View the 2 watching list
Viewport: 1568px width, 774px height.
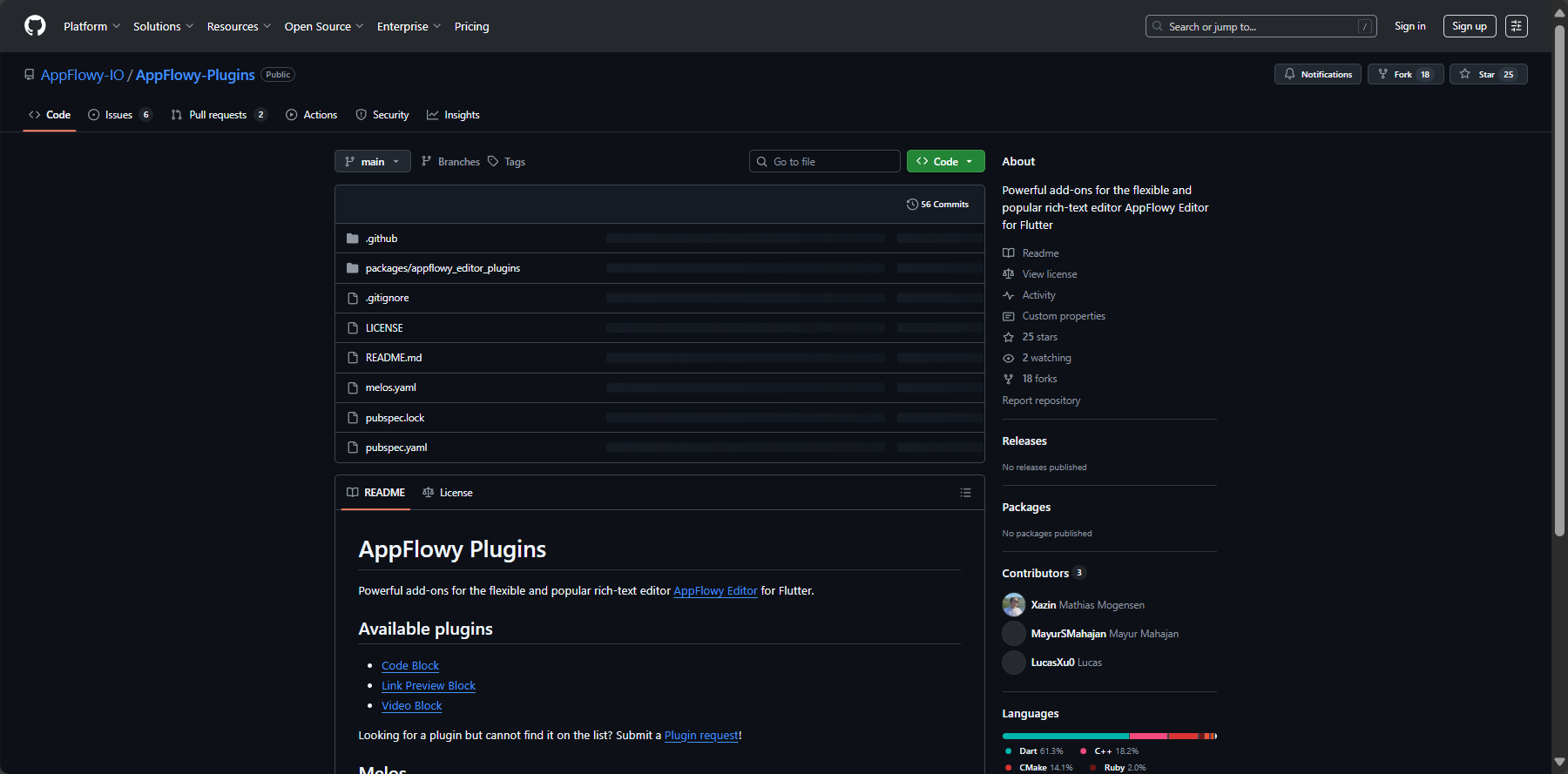(1037, 358)
